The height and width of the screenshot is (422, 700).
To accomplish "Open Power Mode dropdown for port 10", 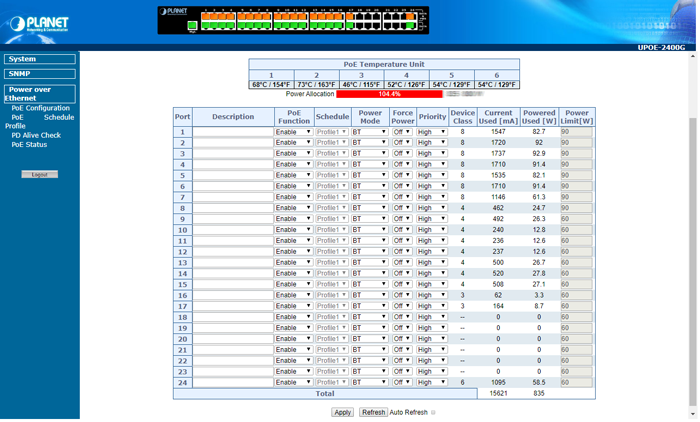I will click(369, 230).
